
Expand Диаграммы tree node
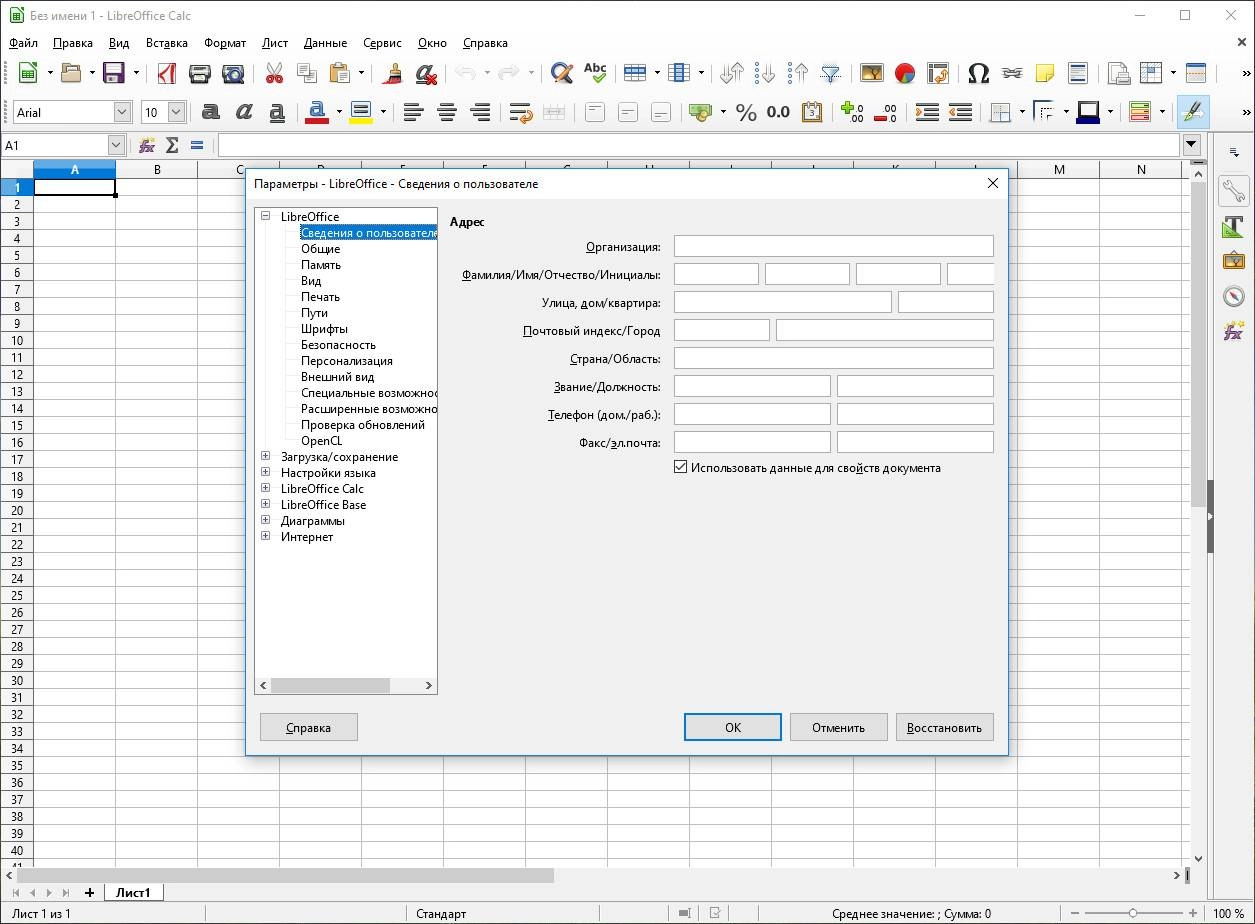click(266, 520)
